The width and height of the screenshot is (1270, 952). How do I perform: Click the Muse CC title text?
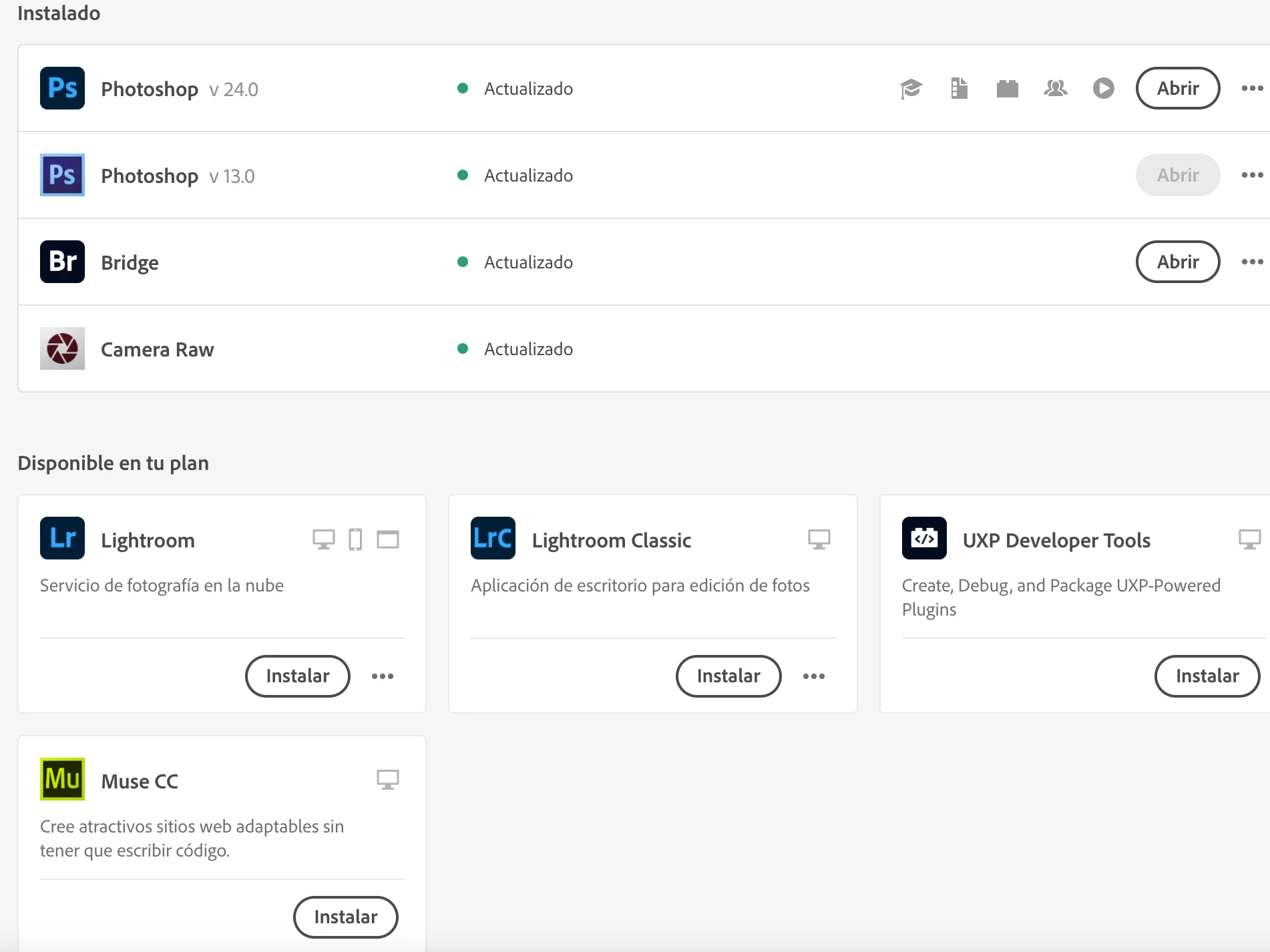(x=140, y=781)
